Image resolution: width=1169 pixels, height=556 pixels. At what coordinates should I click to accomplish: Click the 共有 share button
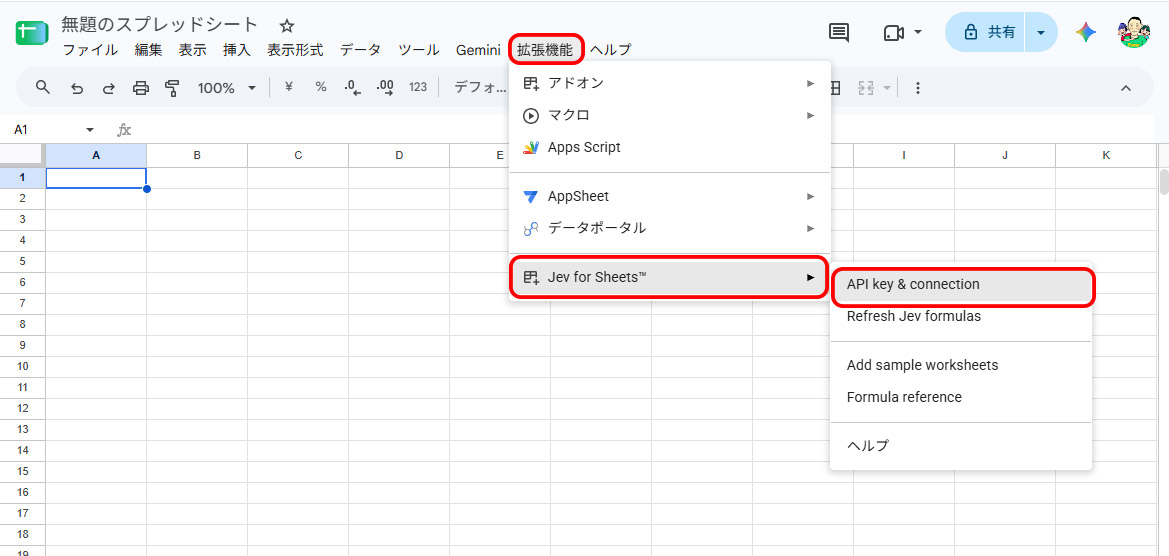[x=986, y=32]
